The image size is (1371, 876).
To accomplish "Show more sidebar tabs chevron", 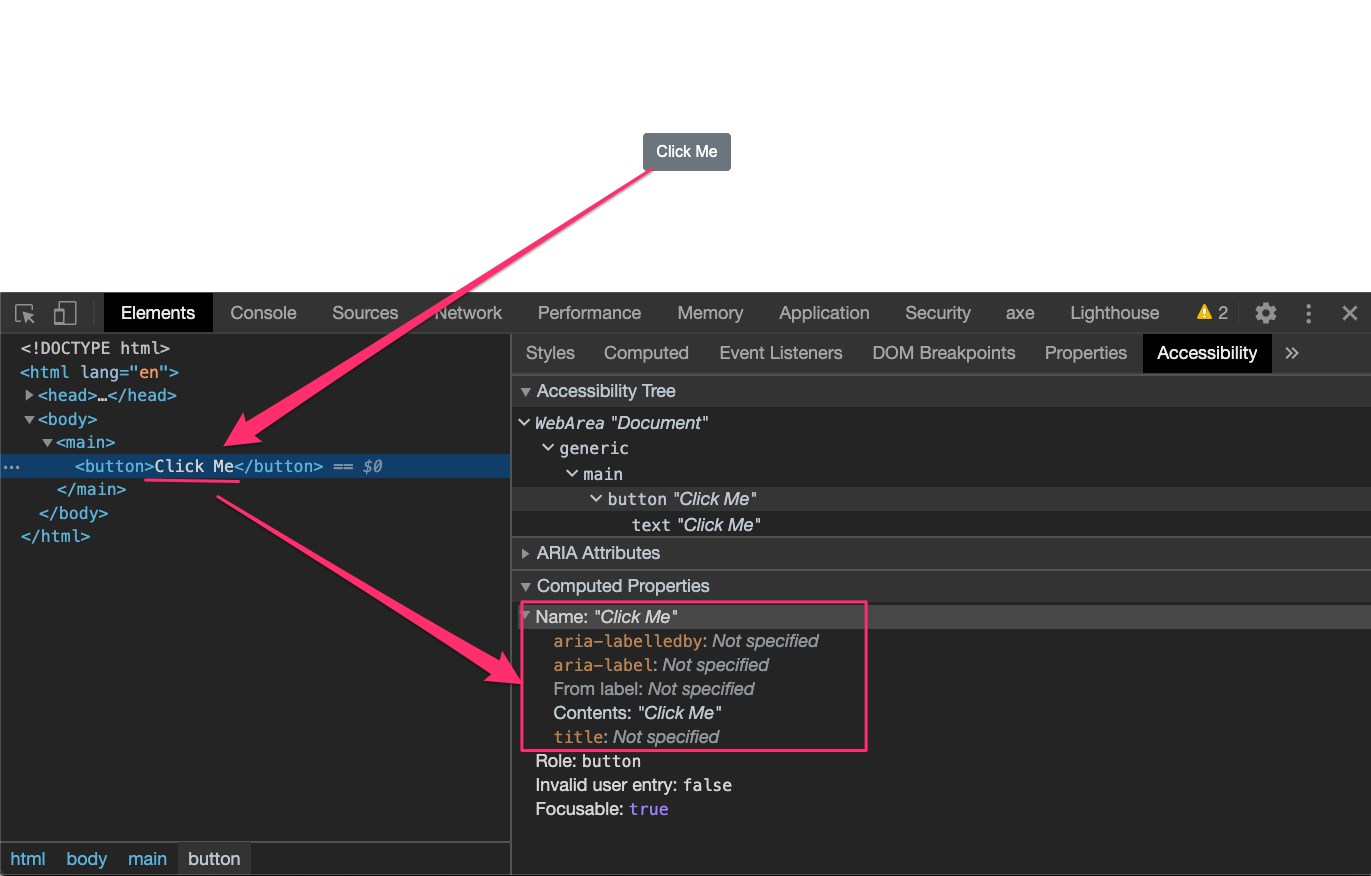I will pos(1292,353).
